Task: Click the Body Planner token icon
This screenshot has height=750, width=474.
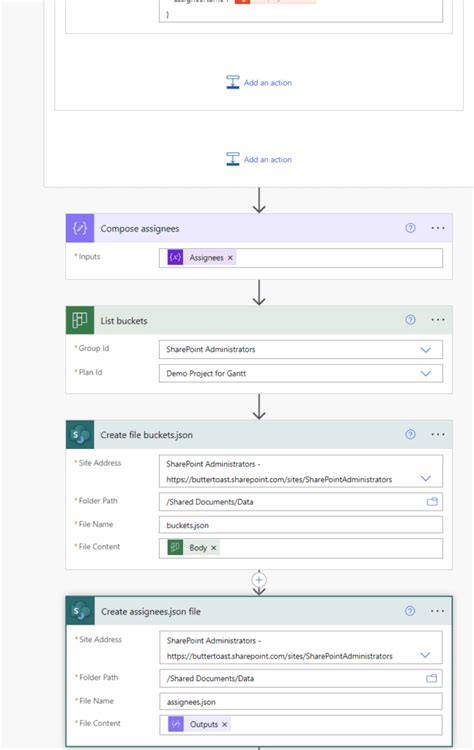Action: (x=176, y=548)
